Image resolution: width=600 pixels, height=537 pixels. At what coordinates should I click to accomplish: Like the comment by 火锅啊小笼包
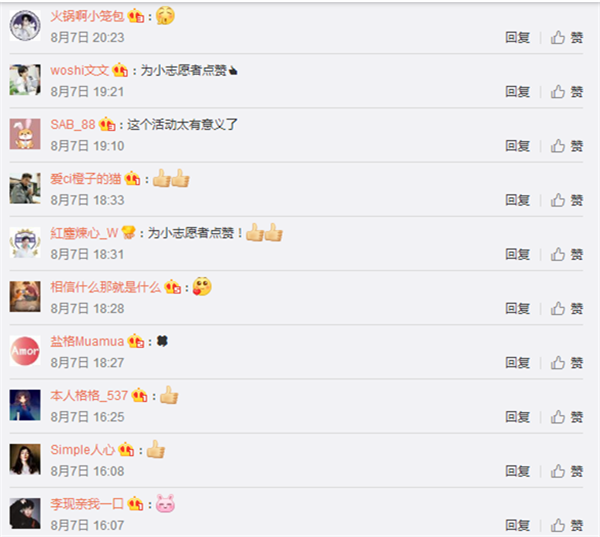tap(567, 38)
